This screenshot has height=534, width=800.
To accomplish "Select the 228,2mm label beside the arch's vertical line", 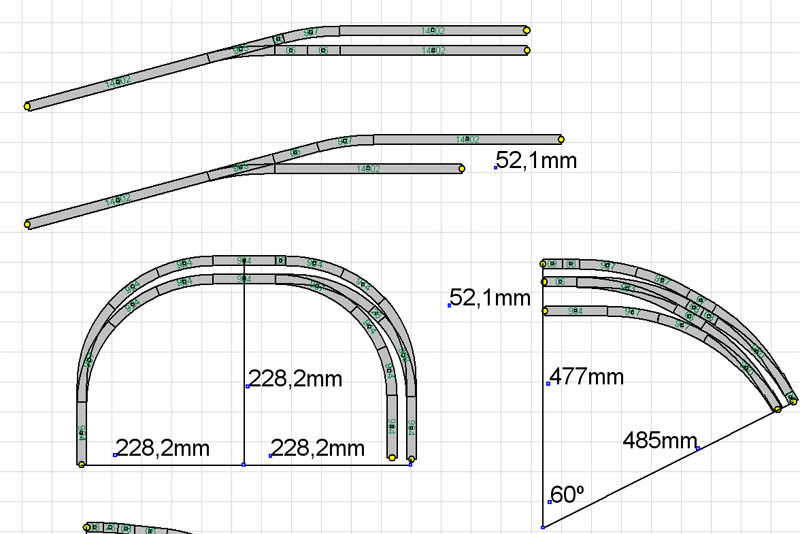I will [295, 379].
